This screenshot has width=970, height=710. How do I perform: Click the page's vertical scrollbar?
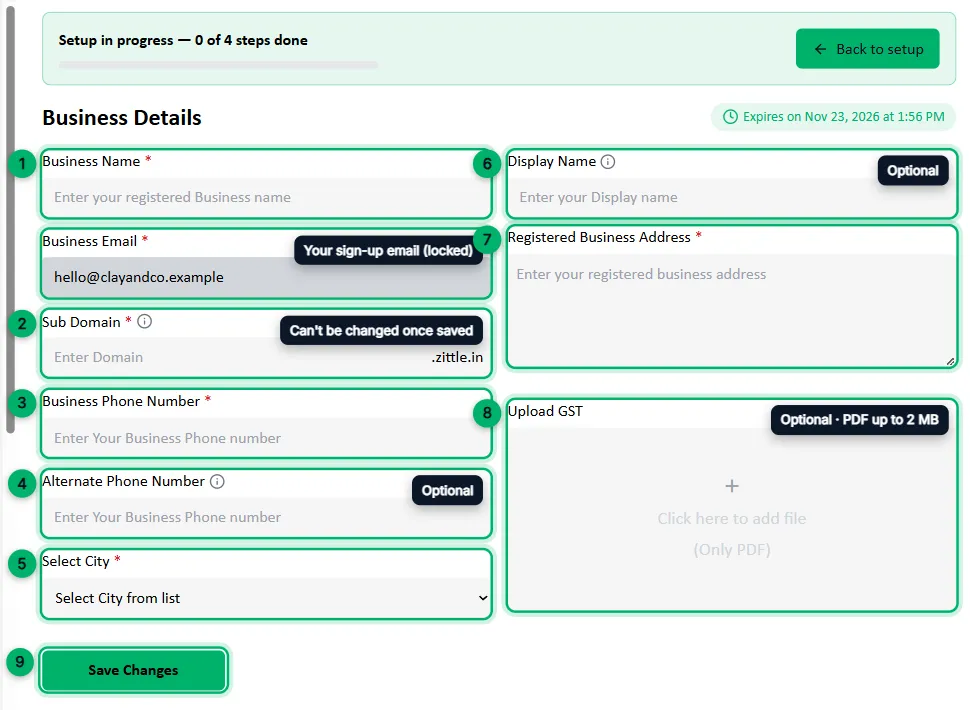(x=10, y=220)
